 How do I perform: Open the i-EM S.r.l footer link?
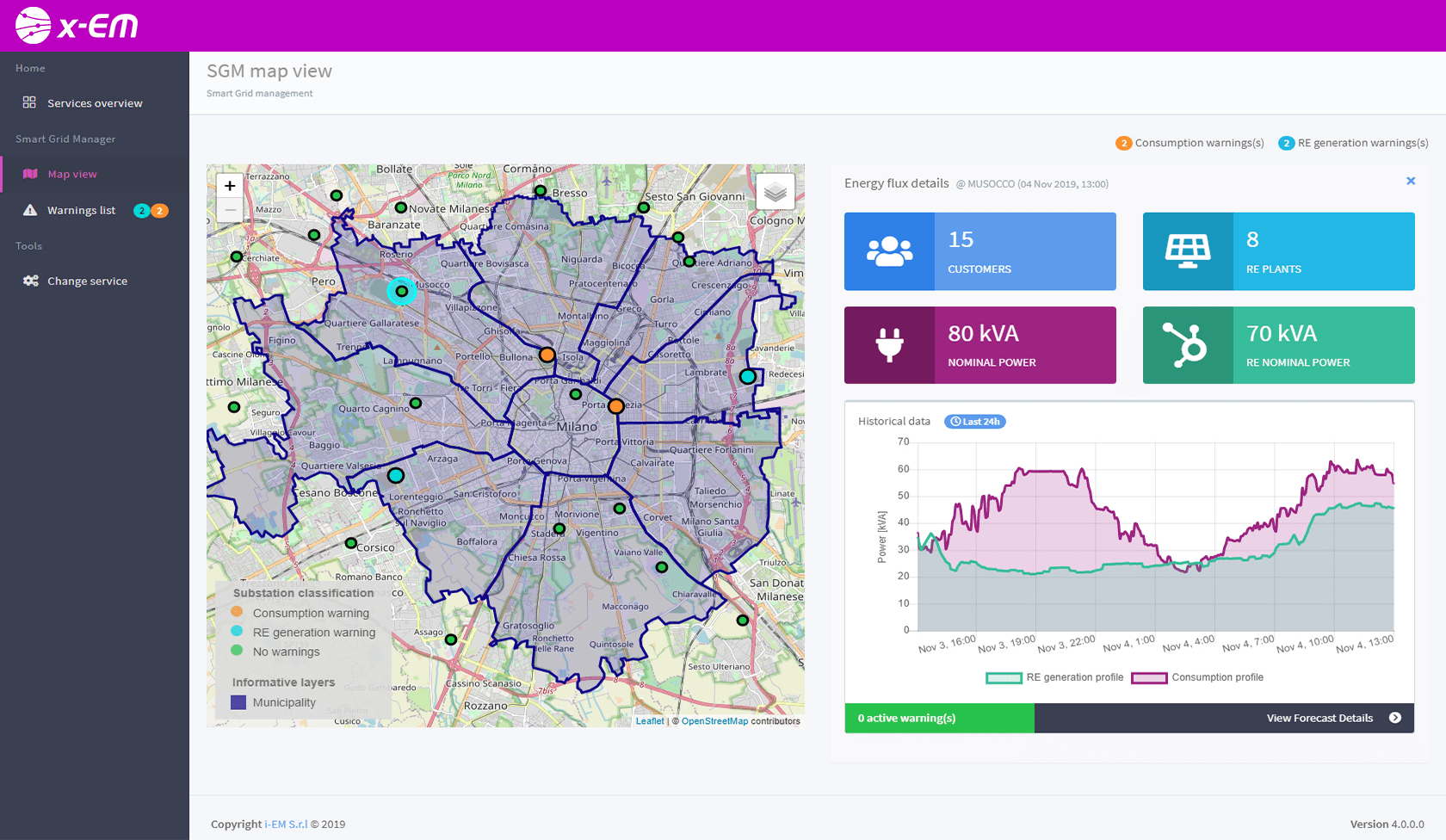pos(286,825)
